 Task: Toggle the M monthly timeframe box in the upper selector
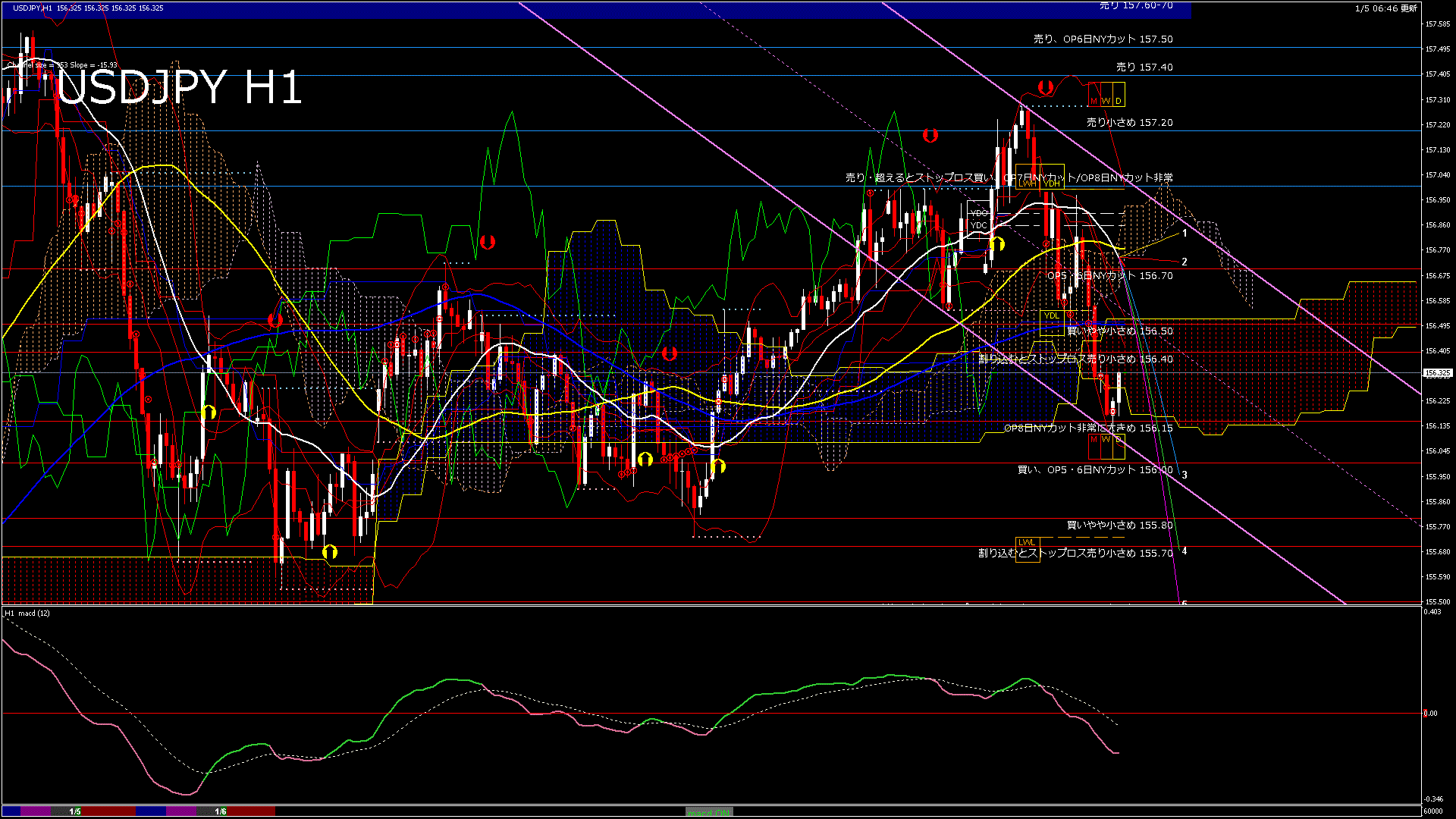click(1093, 99)
